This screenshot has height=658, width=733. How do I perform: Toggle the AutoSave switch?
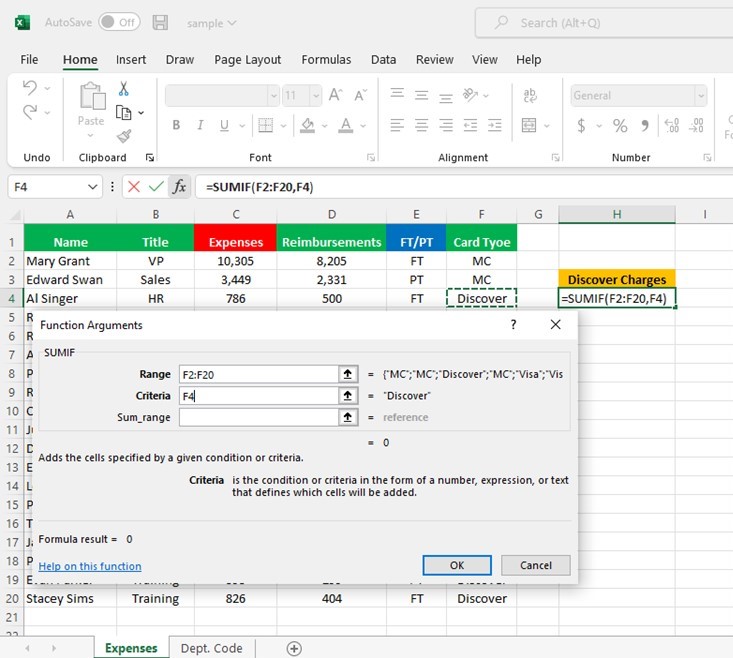pyautogui.click(x=119, y=22)
